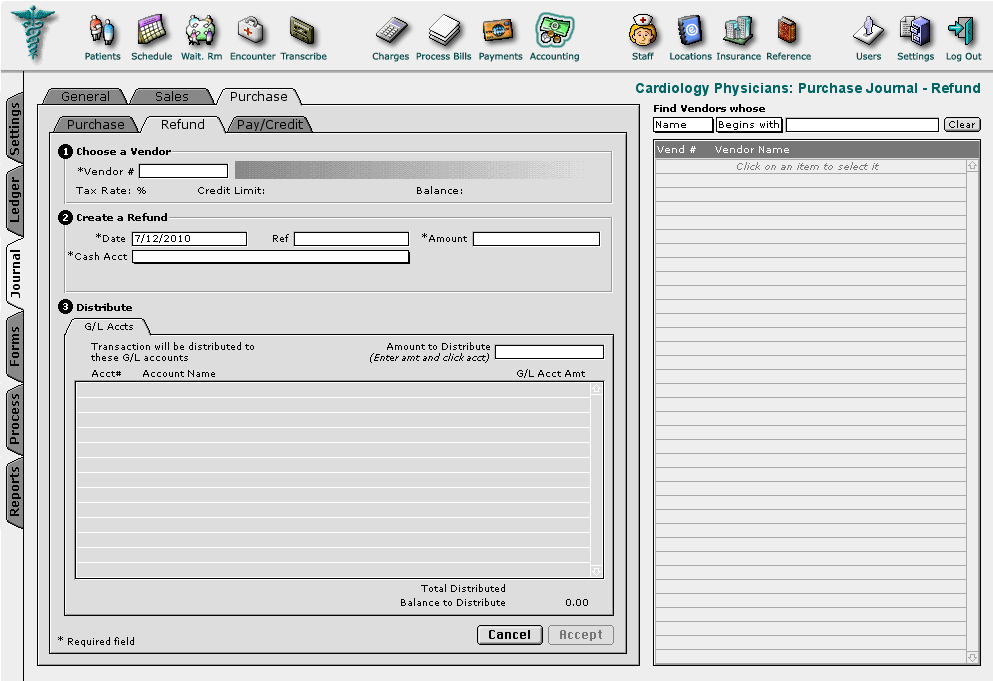Open the Wait. Rm icon
The width and height of the screenshot is (993, 681).
[x=201, y=30]
